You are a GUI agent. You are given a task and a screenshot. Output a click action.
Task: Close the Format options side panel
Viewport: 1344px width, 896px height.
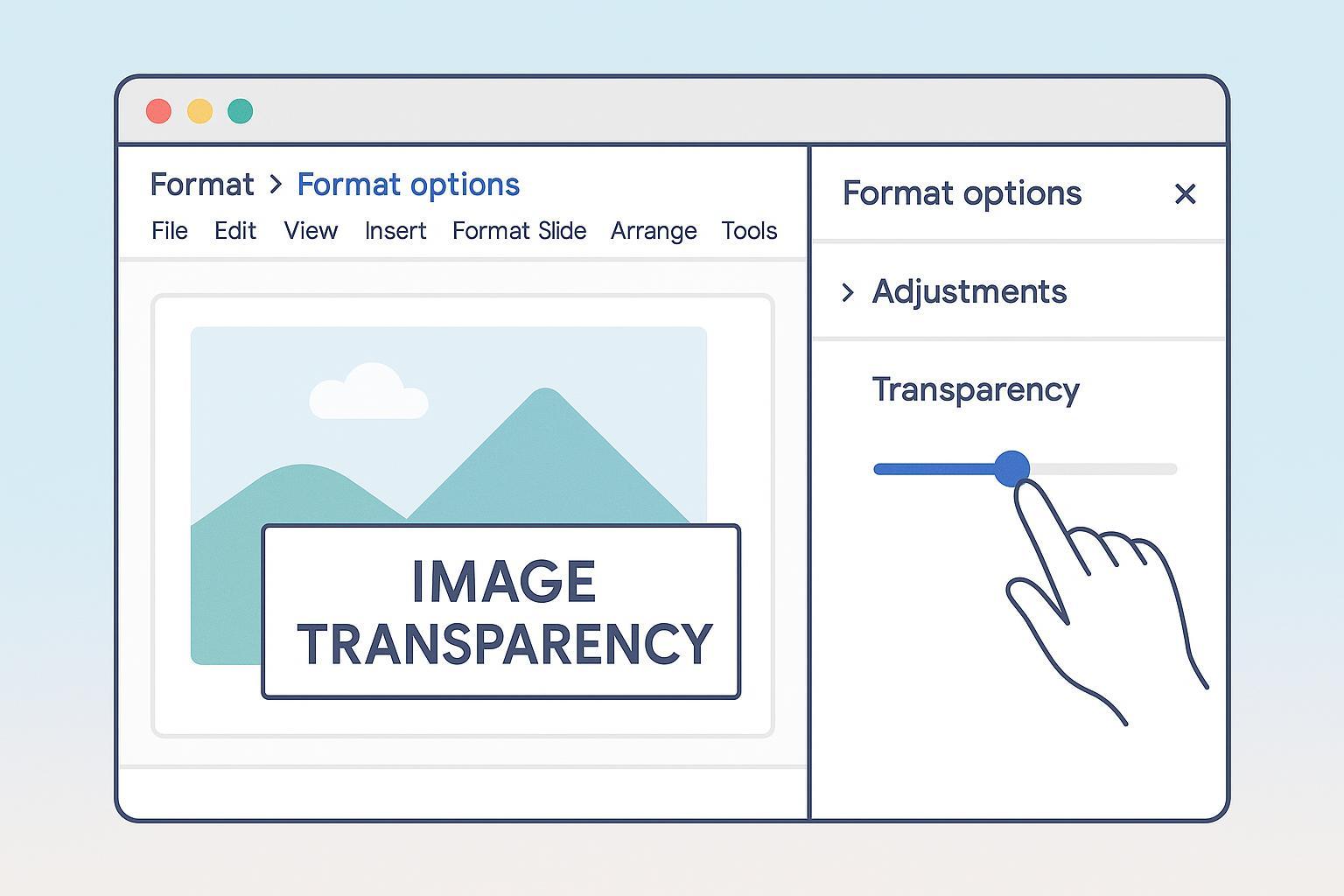1185,193
